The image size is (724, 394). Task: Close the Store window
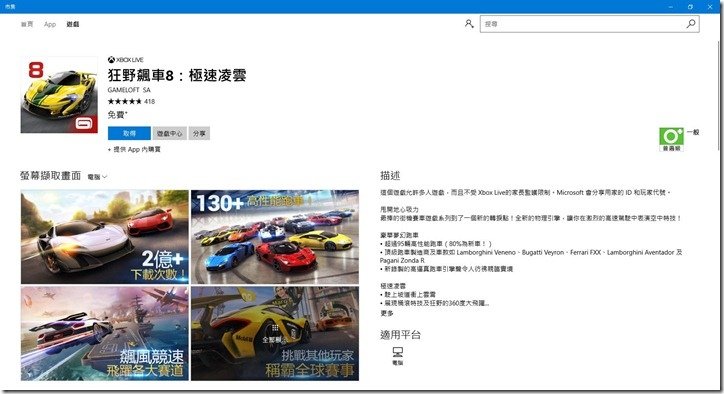(x=710, y=6)
